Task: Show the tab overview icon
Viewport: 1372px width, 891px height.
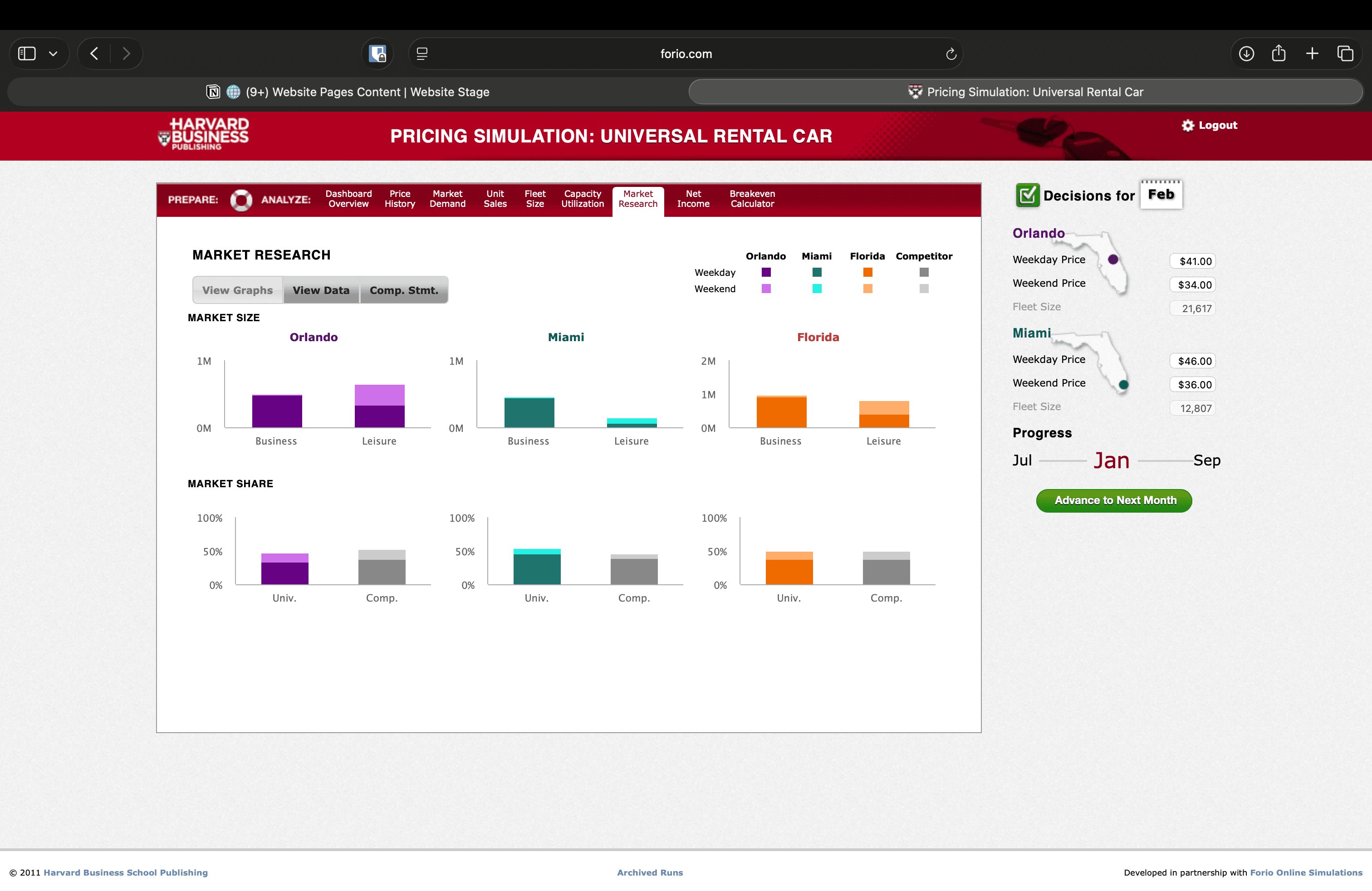Action: pos(1345,54)
